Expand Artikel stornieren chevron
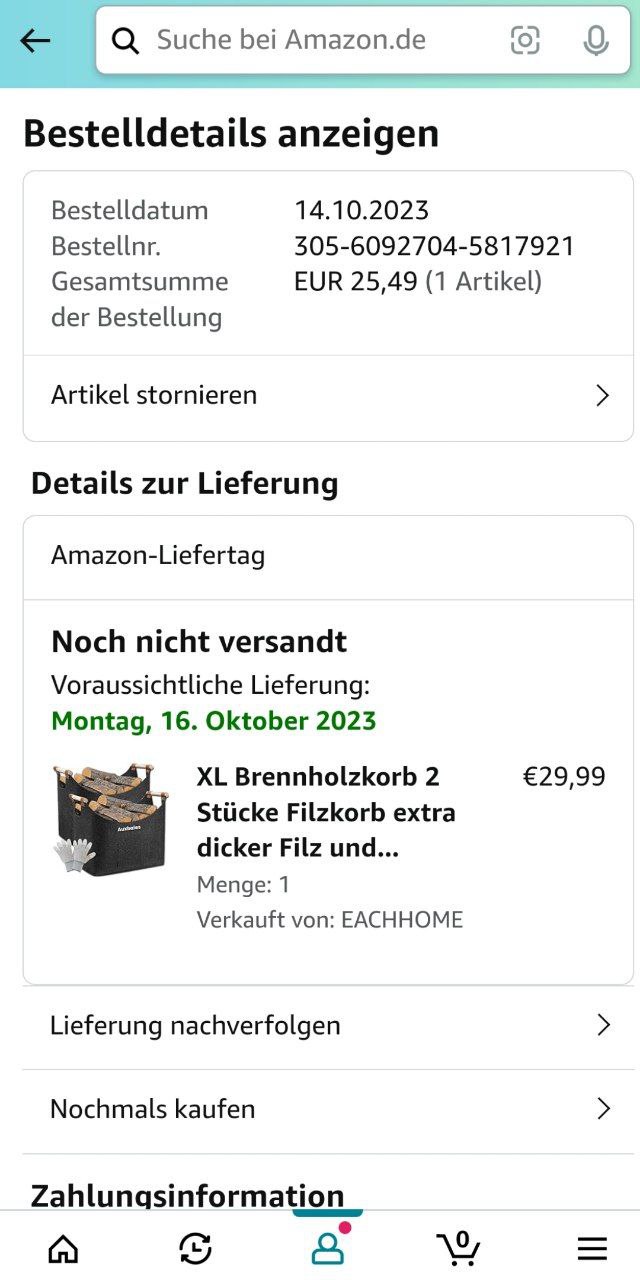This screenshot has height=1280, width=640. (602, 396)
